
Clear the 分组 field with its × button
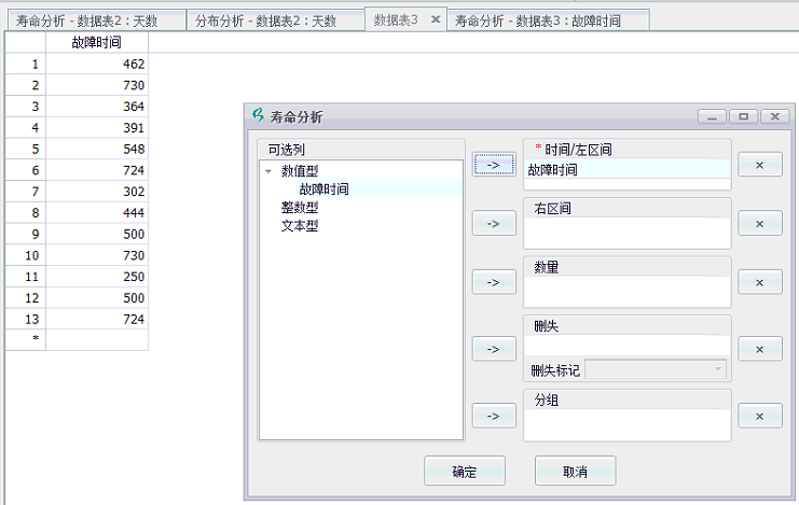tap(759, 415)
